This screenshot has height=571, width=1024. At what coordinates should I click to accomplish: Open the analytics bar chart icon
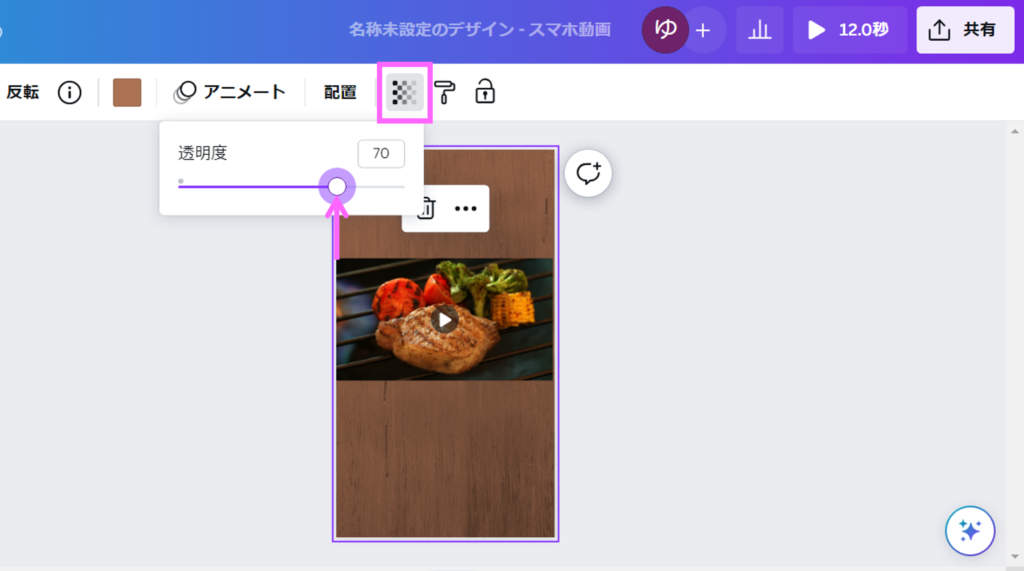coord(760,30)
